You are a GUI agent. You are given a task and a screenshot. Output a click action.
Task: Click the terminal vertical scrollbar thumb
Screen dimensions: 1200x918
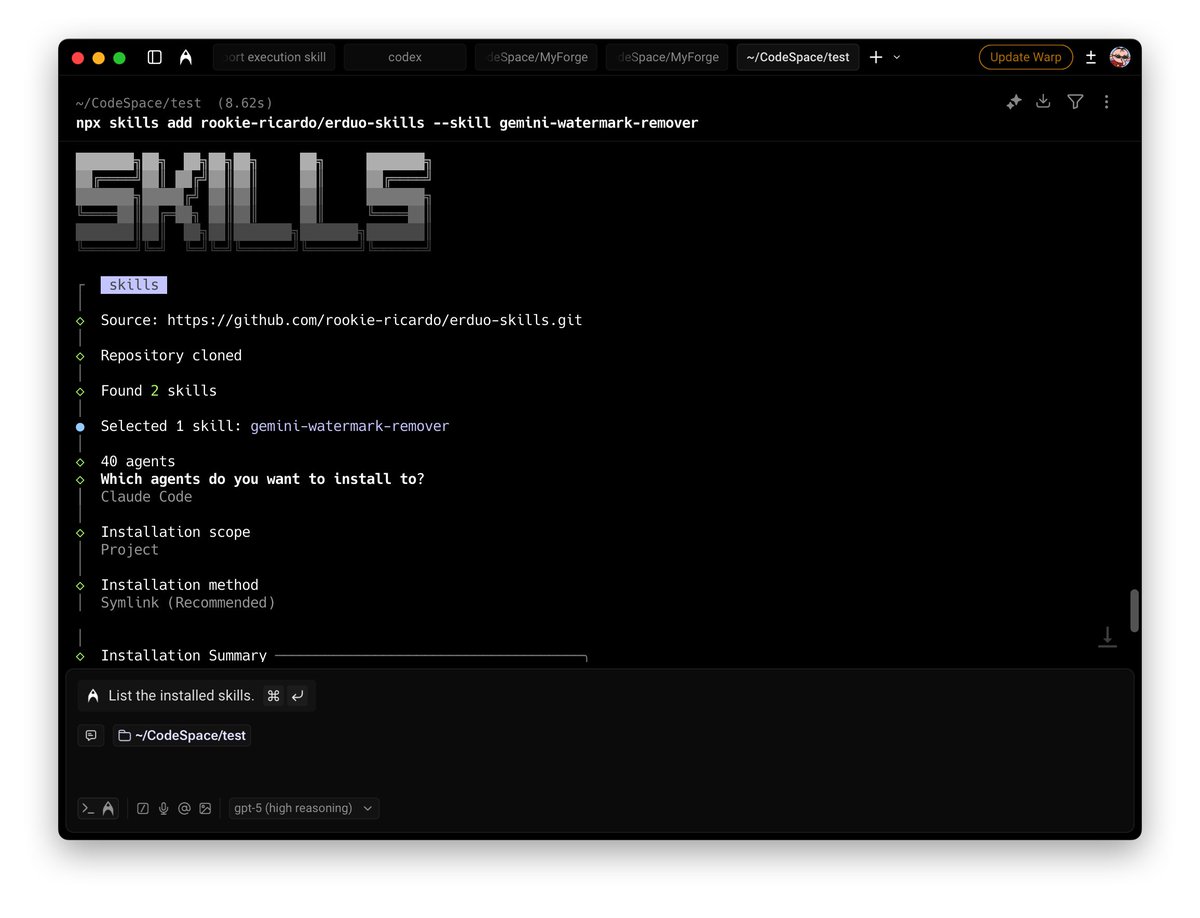point(1134,611)
